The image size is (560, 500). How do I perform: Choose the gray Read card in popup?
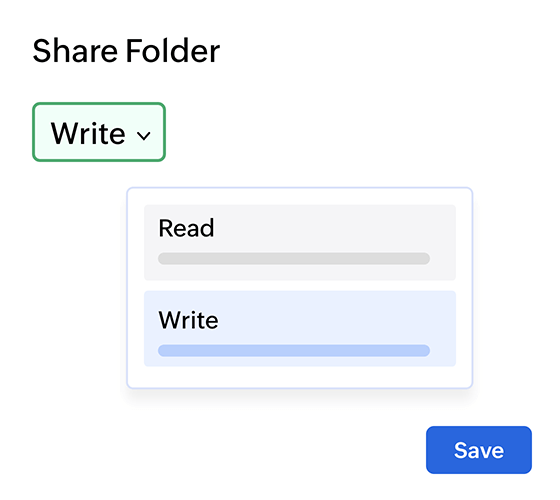[x=300, y=242]
